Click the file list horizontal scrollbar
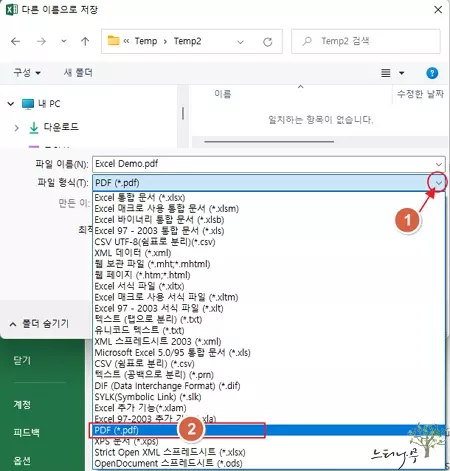 tap(269, 142)
